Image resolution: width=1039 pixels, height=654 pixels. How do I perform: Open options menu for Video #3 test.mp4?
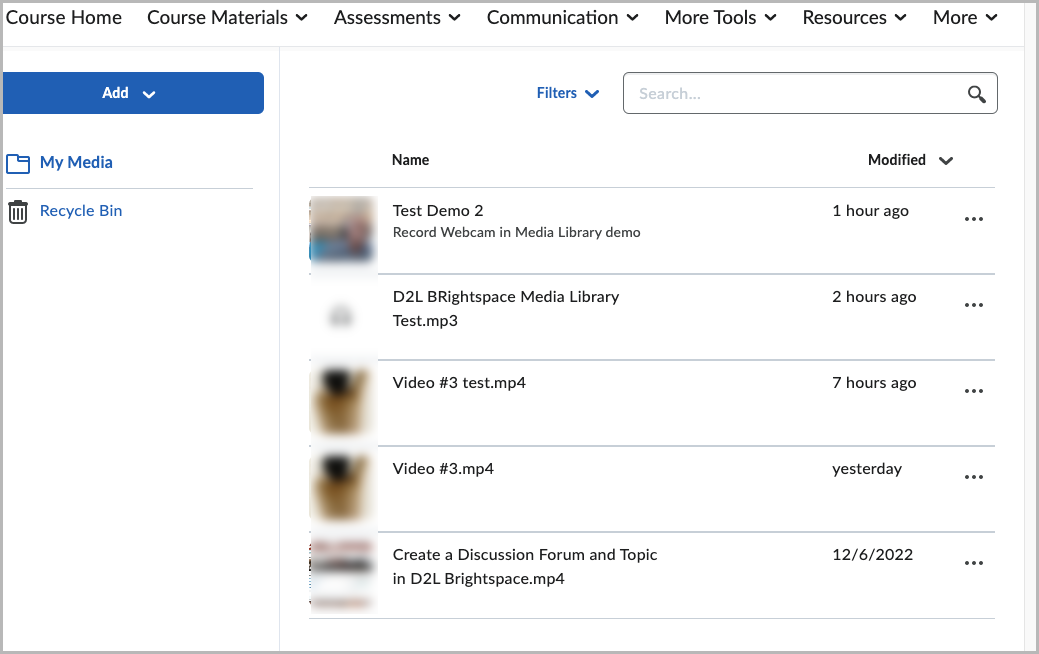tap(973, 392)
